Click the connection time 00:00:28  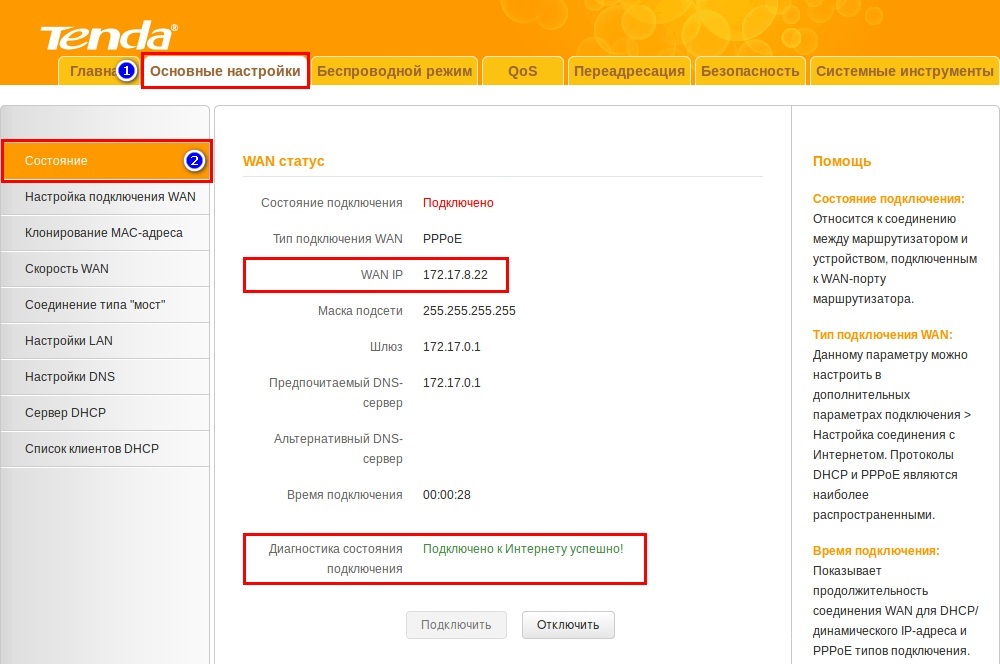(447, 495)
